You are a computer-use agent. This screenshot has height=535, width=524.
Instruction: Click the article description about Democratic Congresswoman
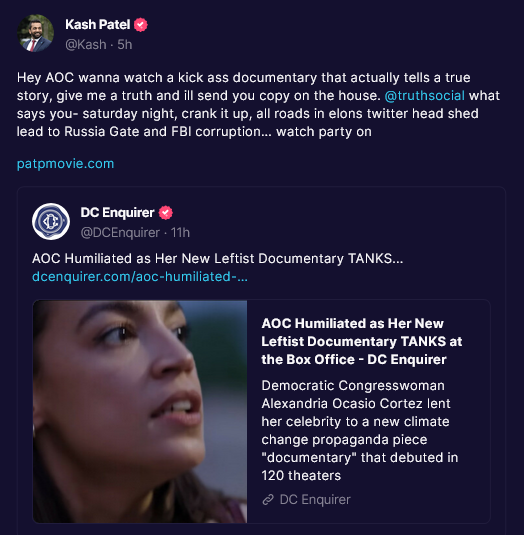[360, 431]
